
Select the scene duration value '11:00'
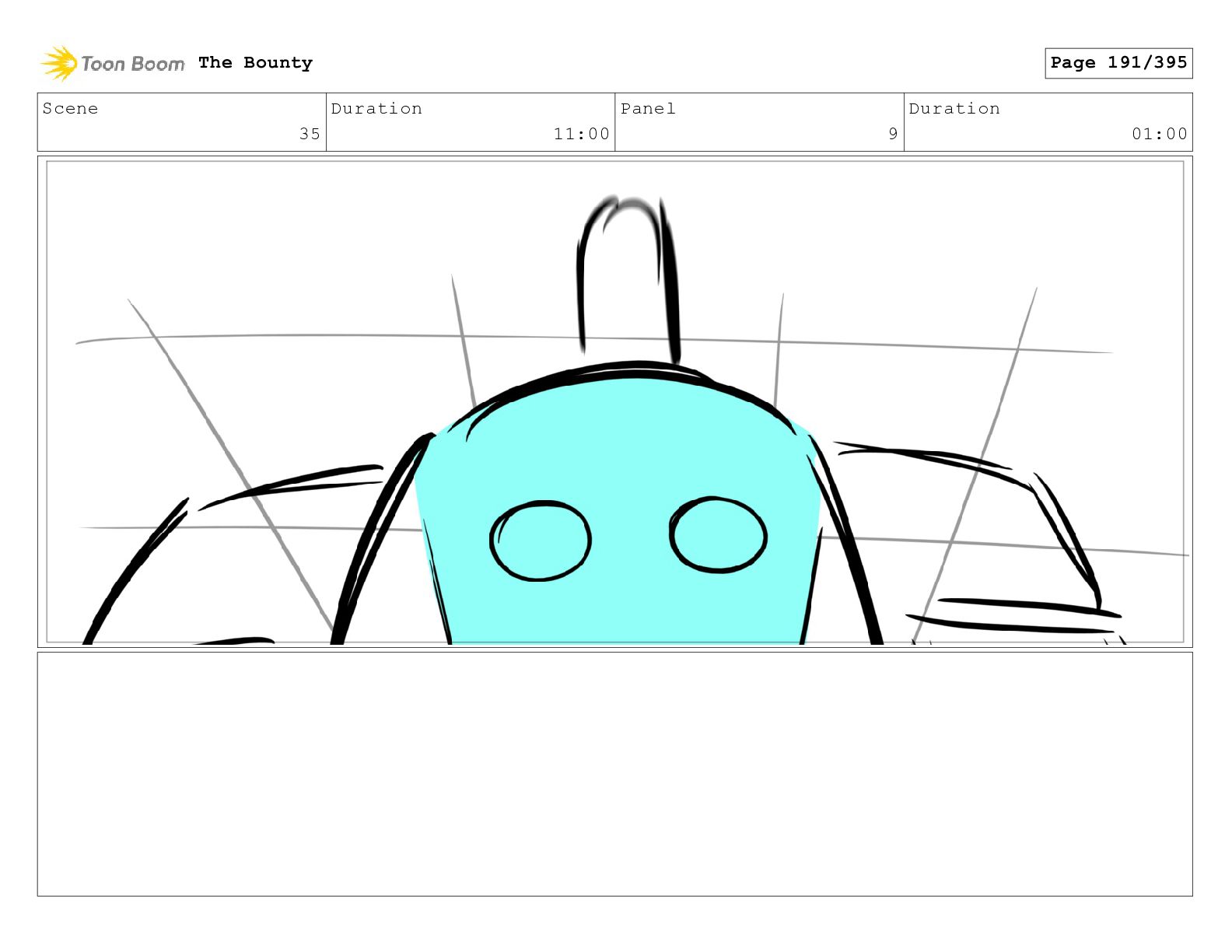(x=581, y=134)
